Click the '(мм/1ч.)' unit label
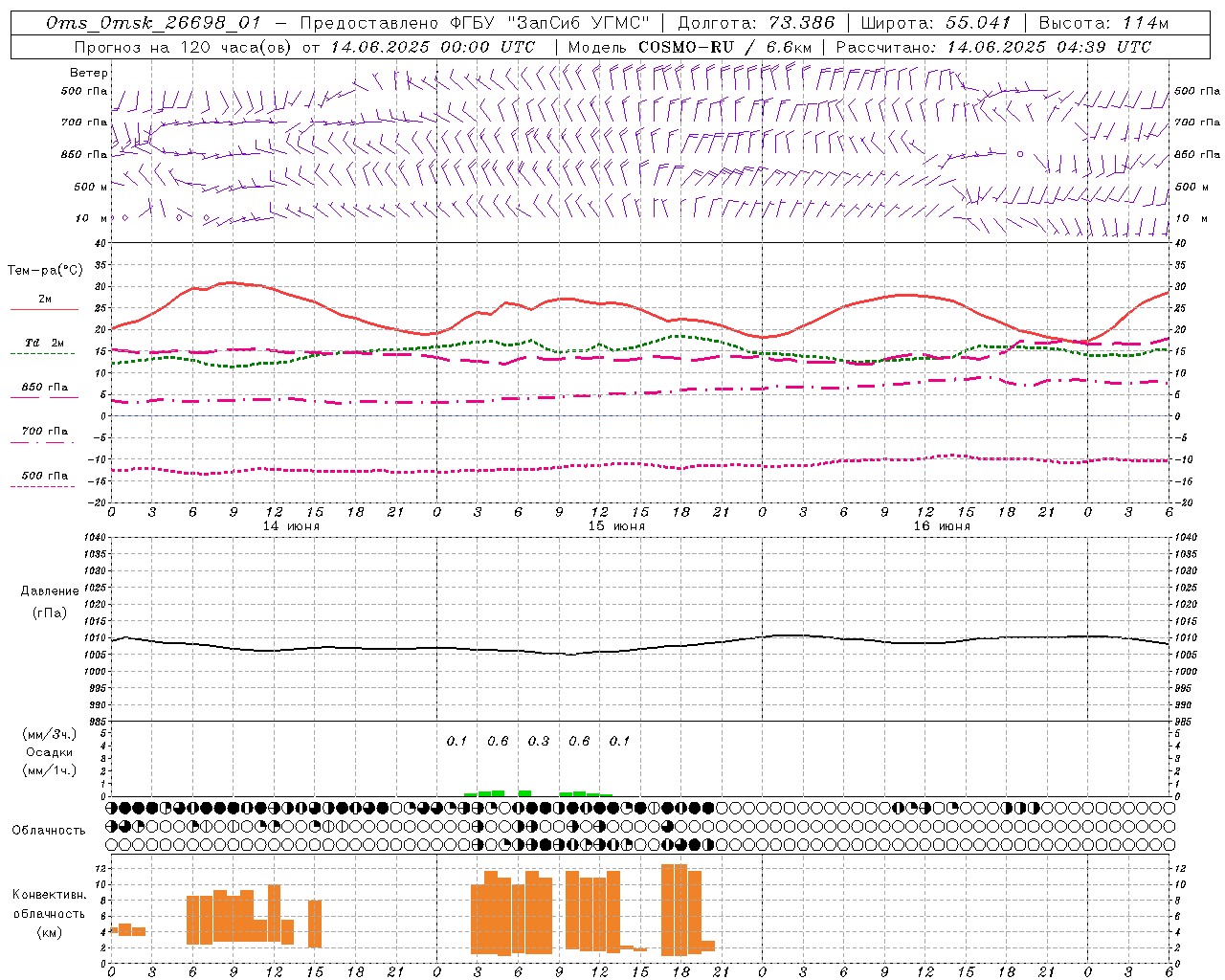1225x980 pixels. coord(50,770)
